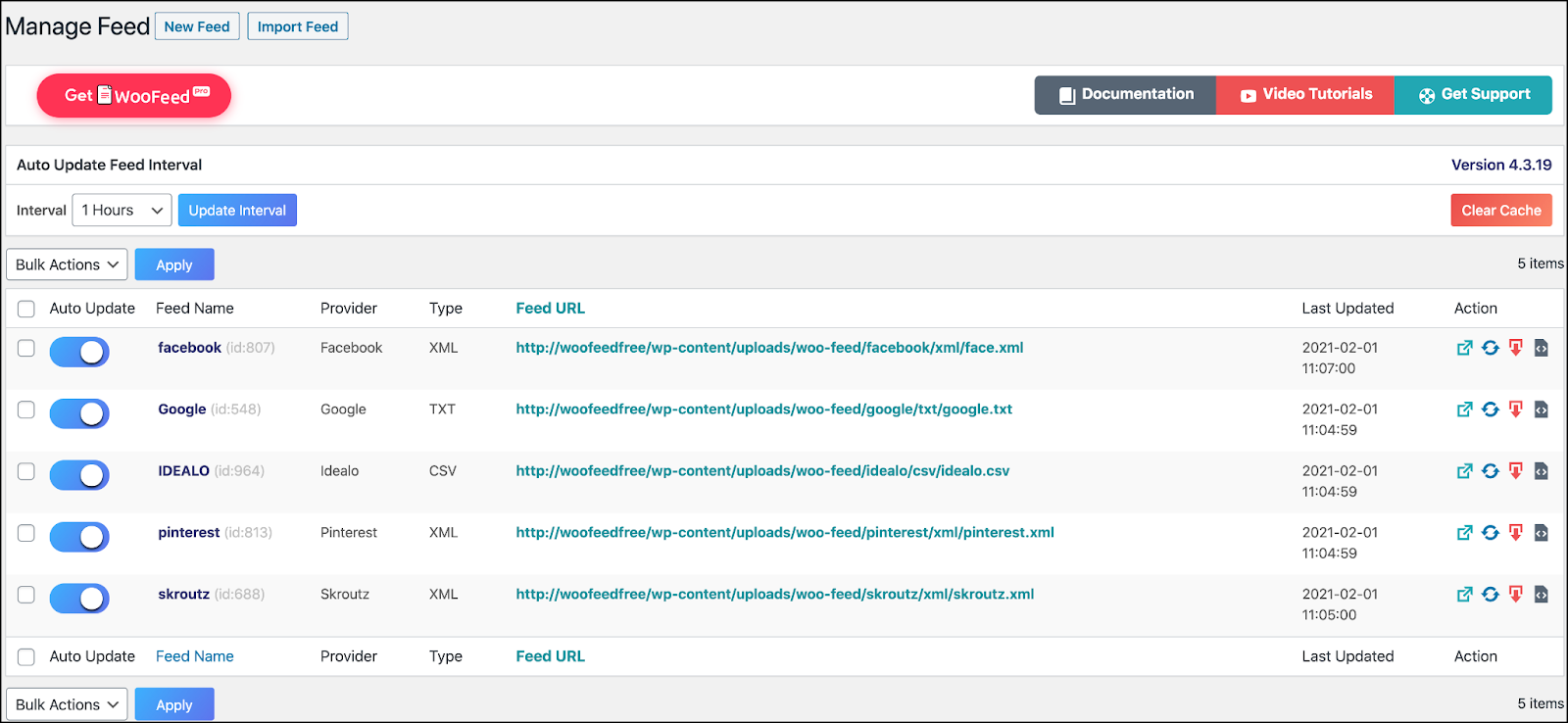This screenshot has width=1568, height=723.
Task: Regenerate the skroutz feed with the refresh icon
Action: [x=1491, y=595]
